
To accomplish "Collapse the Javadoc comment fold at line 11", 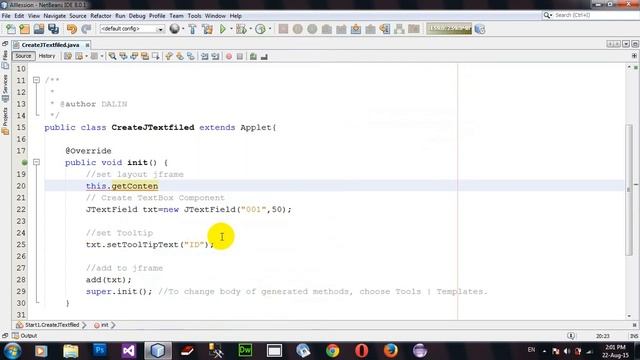I will tap(36, 80).
